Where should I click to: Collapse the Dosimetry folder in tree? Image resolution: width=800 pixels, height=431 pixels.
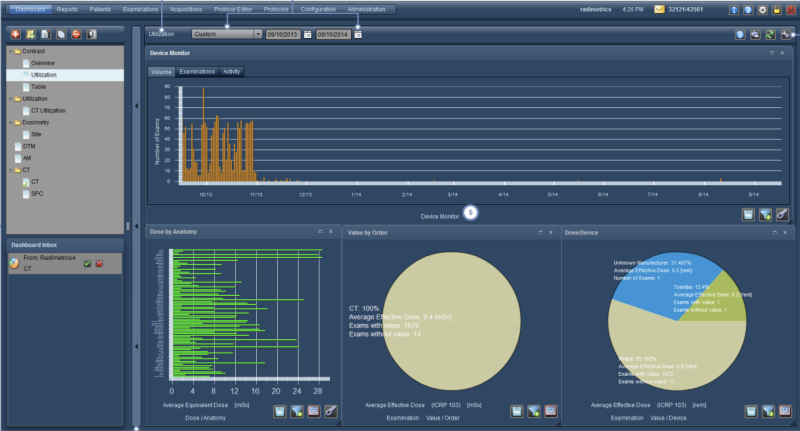[11, 121]
